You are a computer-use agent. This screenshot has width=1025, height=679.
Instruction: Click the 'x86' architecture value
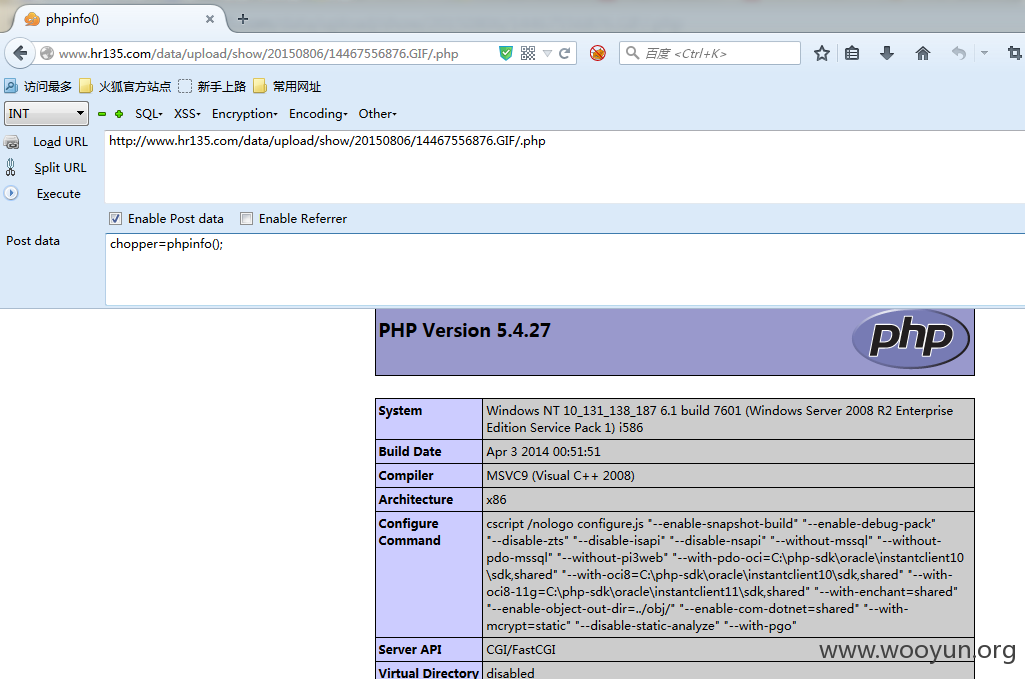[496, 500]
